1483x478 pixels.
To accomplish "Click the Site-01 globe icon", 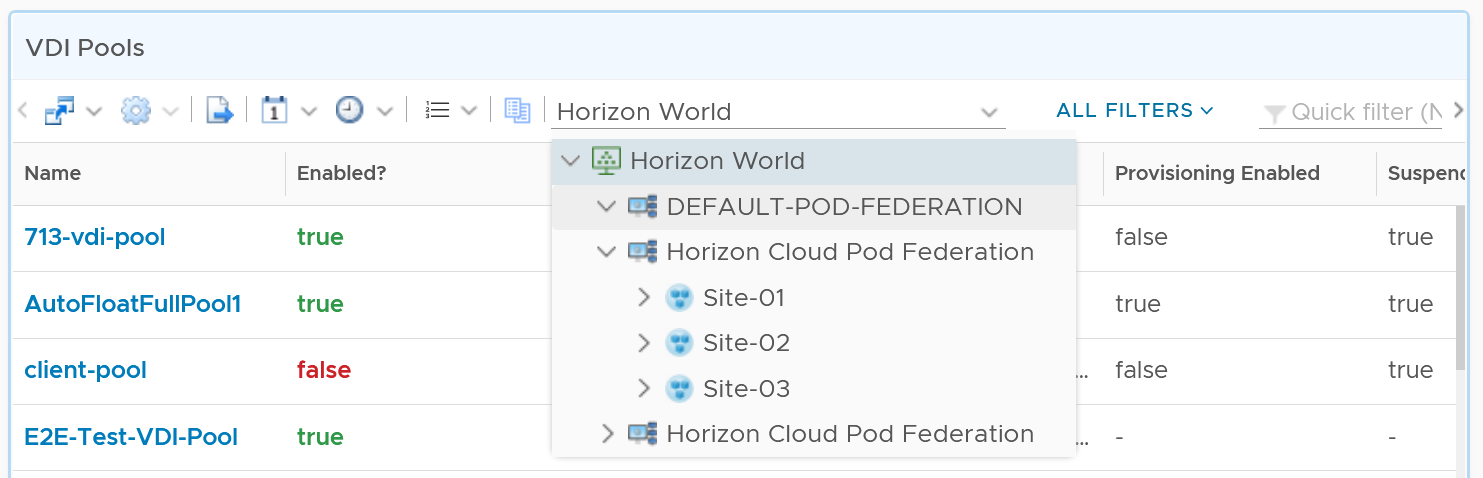I will 679,298.
